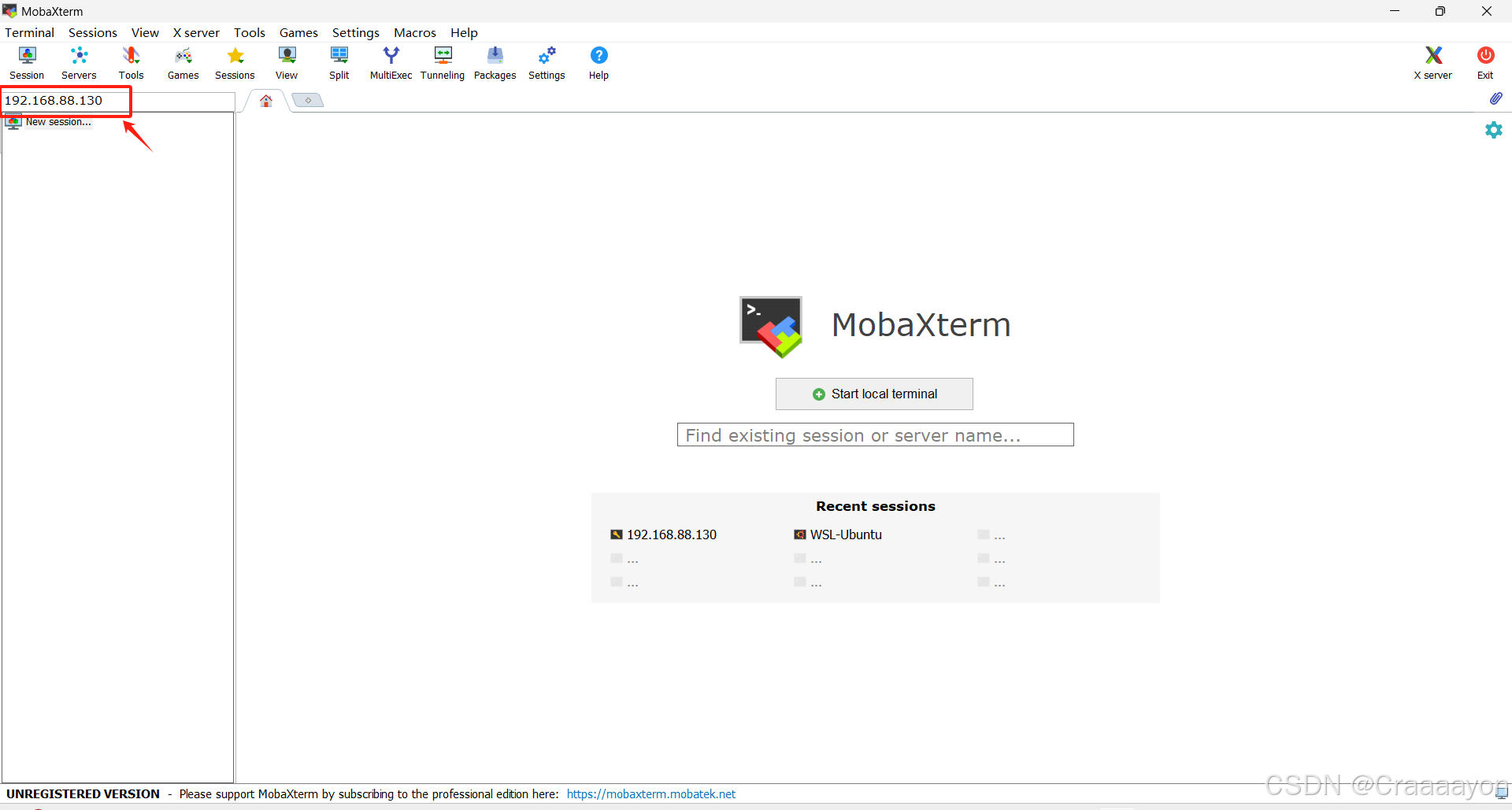Open the Session toolbar icon

point(27,63)
